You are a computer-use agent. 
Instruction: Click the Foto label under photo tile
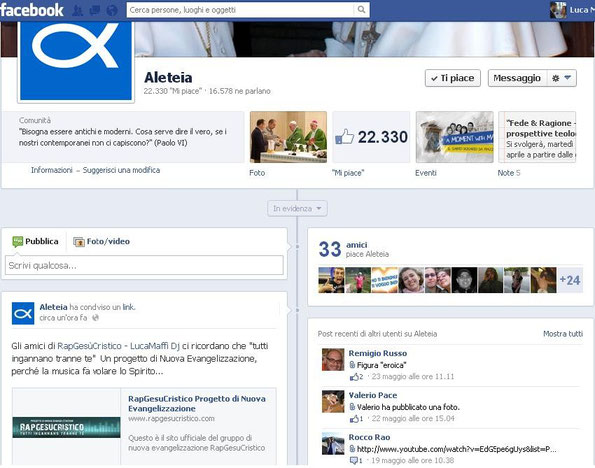click(257, 173)
